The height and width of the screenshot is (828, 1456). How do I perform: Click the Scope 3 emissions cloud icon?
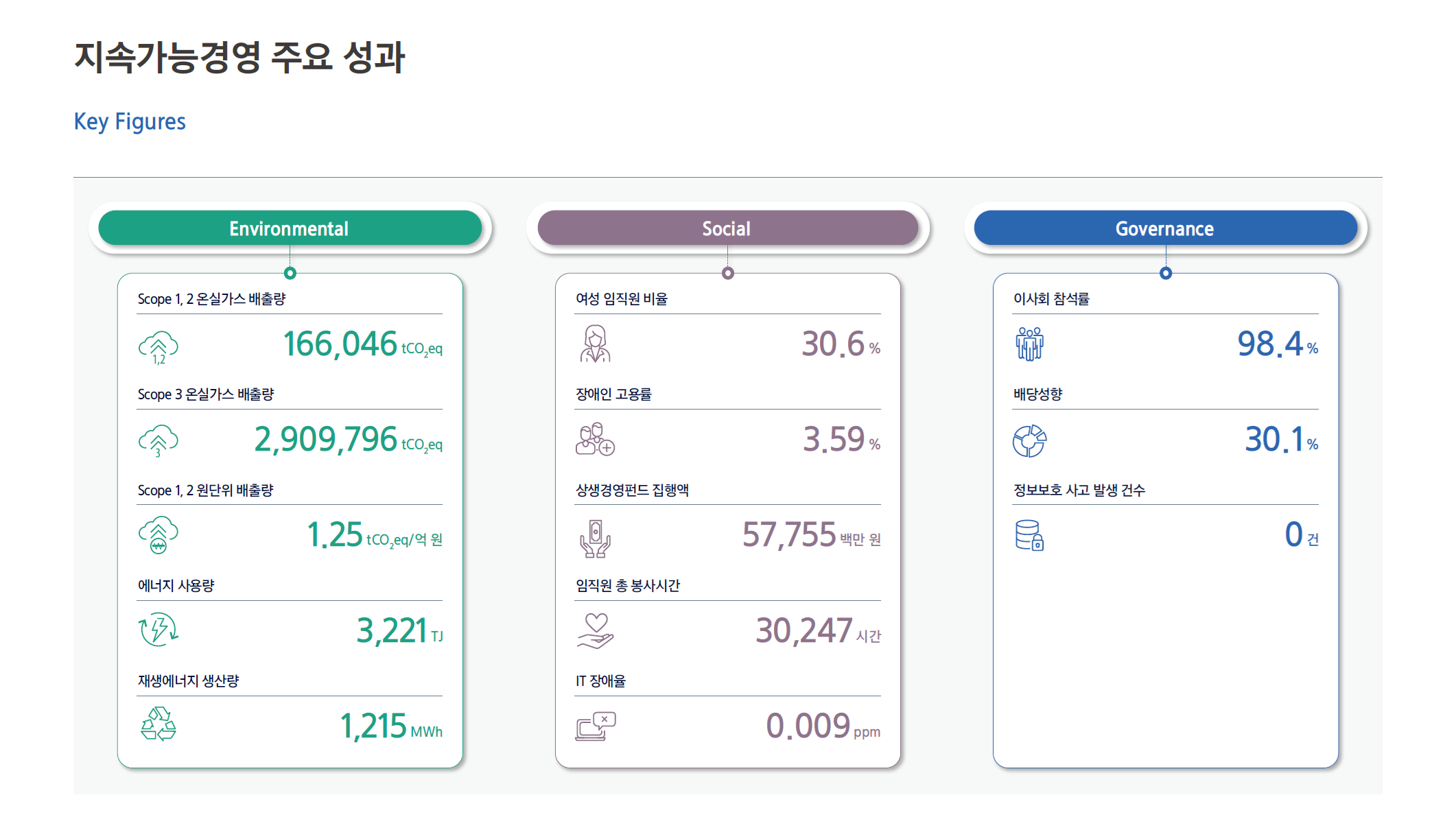158,441
